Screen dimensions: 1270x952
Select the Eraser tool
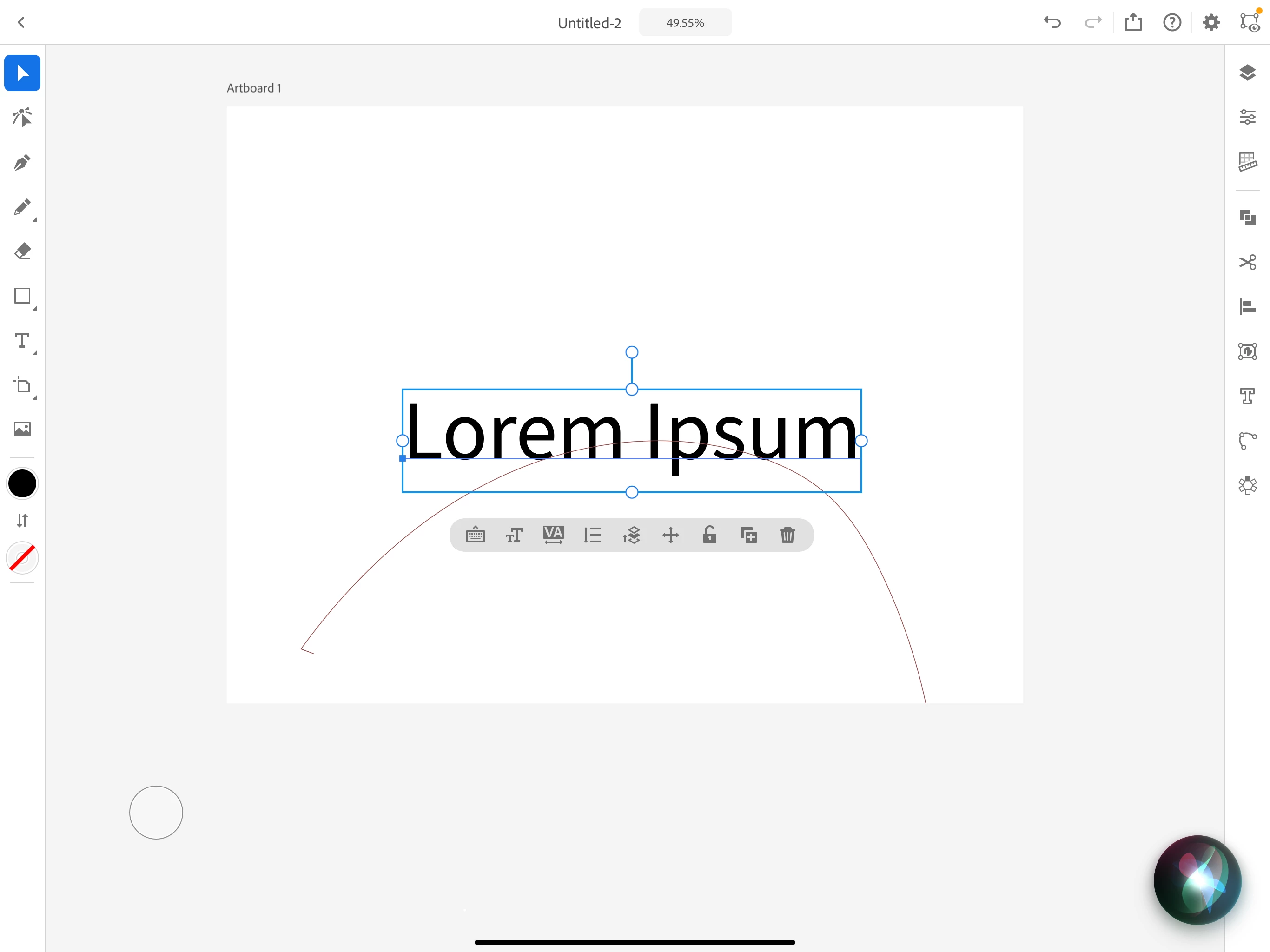click(x=22, y=251)
